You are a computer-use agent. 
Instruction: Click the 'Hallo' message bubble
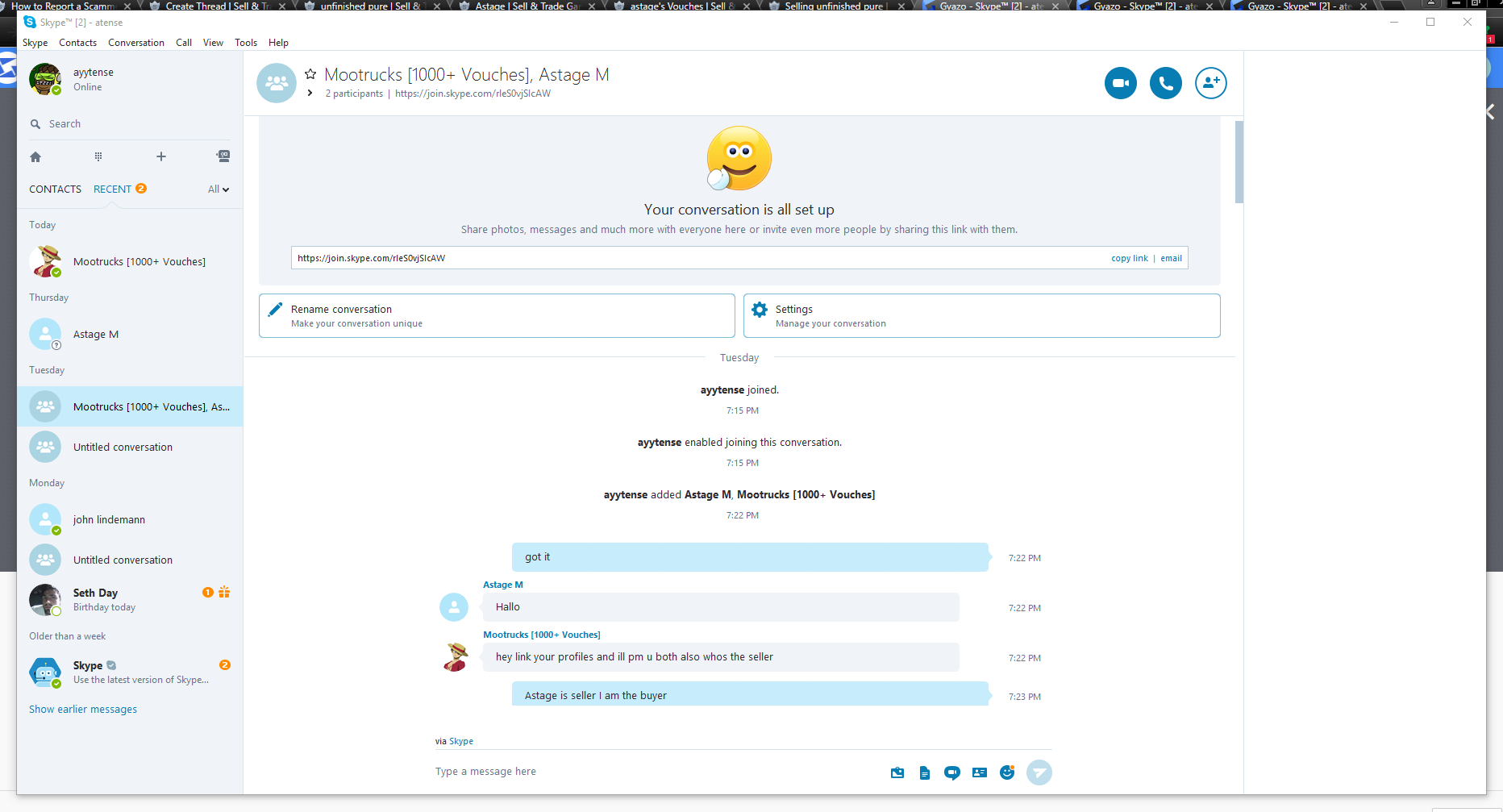point(721,607)
